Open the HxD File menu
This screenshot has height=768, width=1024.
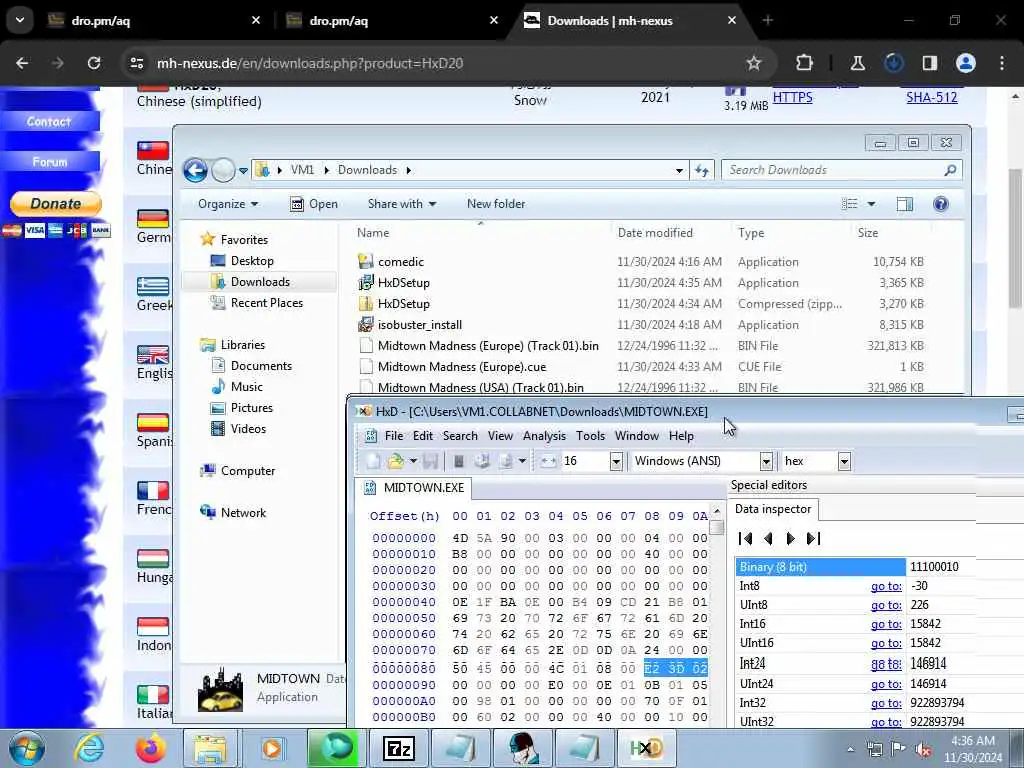coord(394,436)
